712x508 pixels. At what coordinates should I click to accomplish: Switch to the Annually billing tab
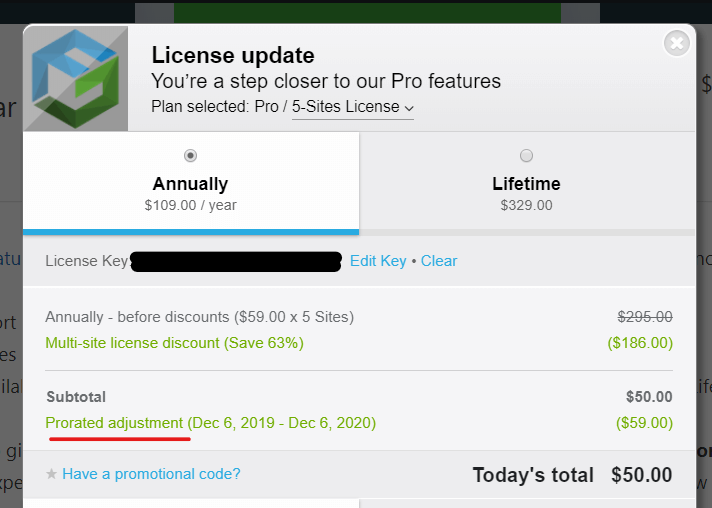(x=191, y=183)
